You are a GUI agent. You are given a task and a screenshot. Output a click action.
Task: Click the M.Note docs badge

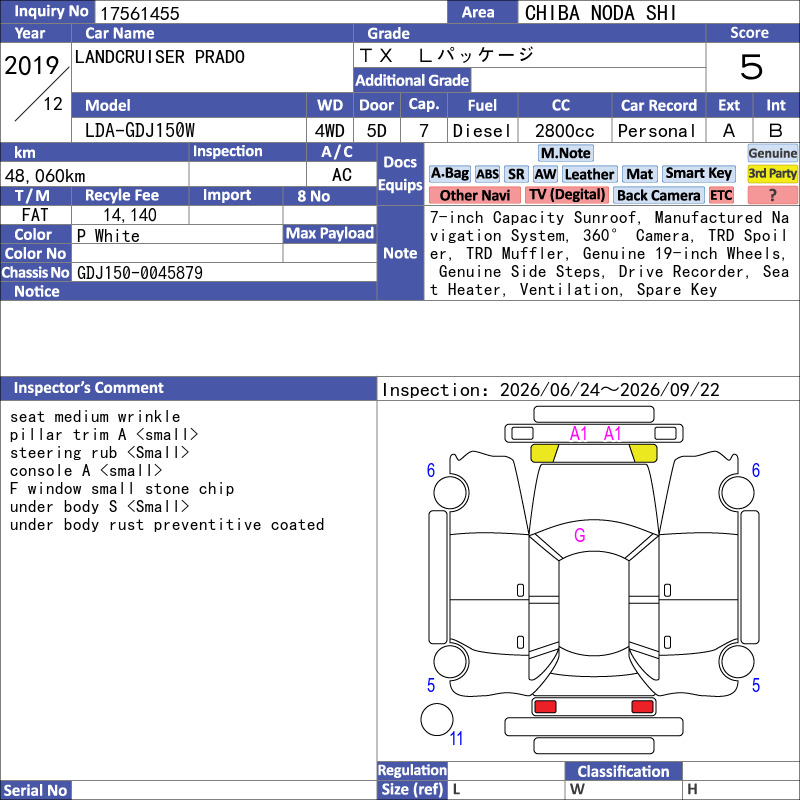(x=565, y=153)
